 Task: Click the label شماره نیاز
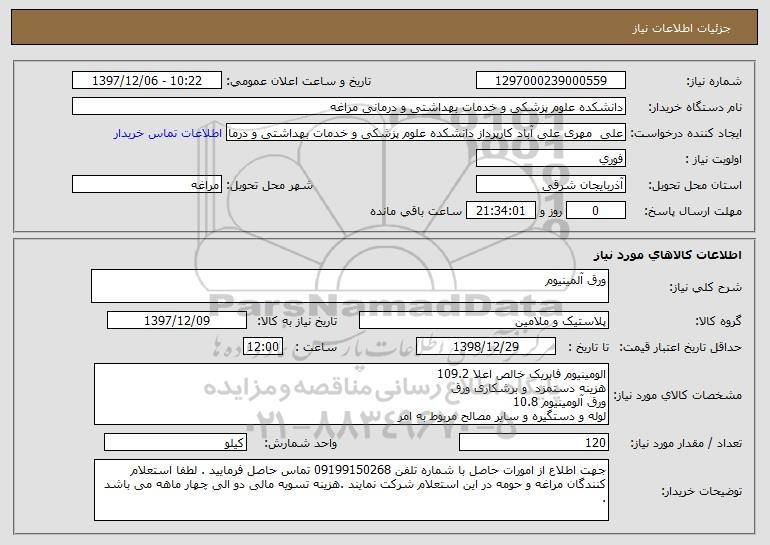tap(714, 81)
